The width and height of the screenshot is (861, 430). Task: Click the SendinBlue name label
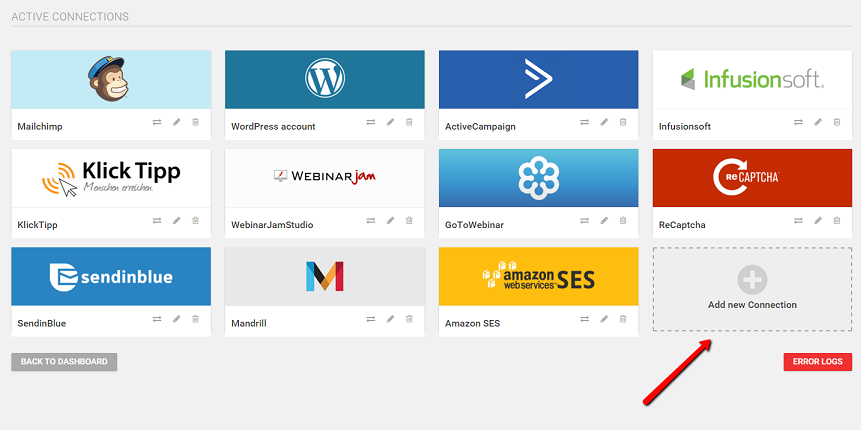tap(42, 323)
